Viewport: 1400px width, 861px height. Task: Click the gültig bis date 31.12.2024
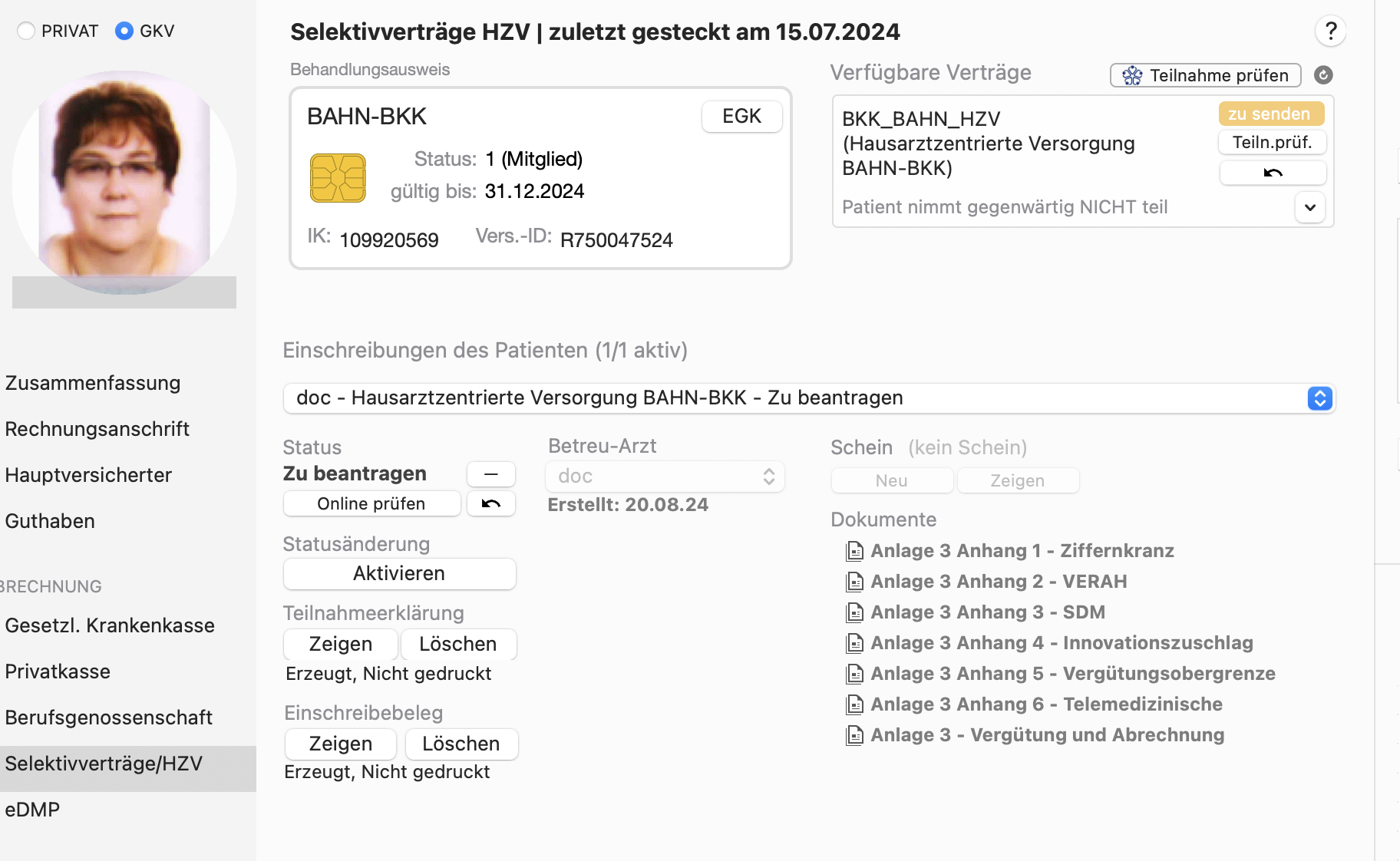(534, 191)
